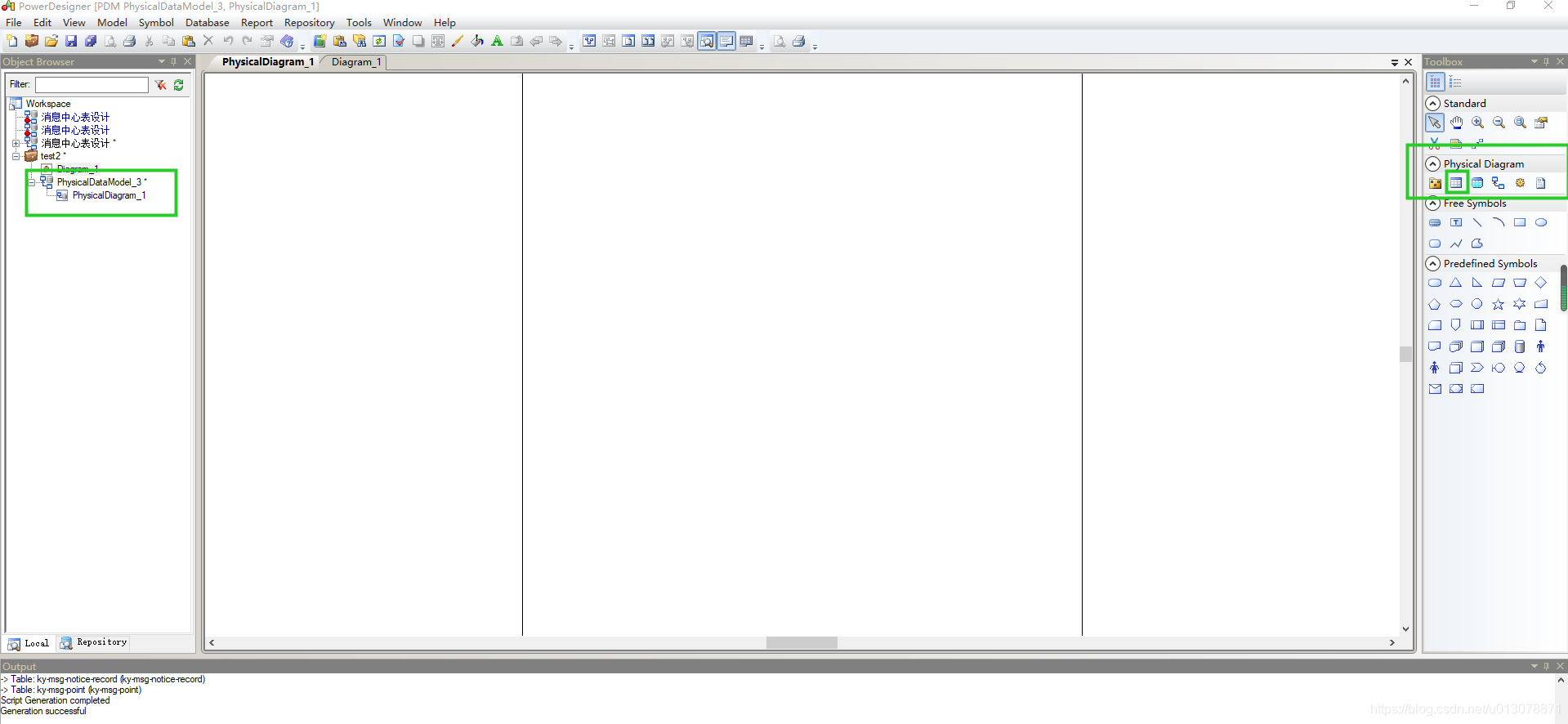Switch to the PhysicalDiagram_1 tab
This screenshot has height=724, width=1568.
(267, 62)
